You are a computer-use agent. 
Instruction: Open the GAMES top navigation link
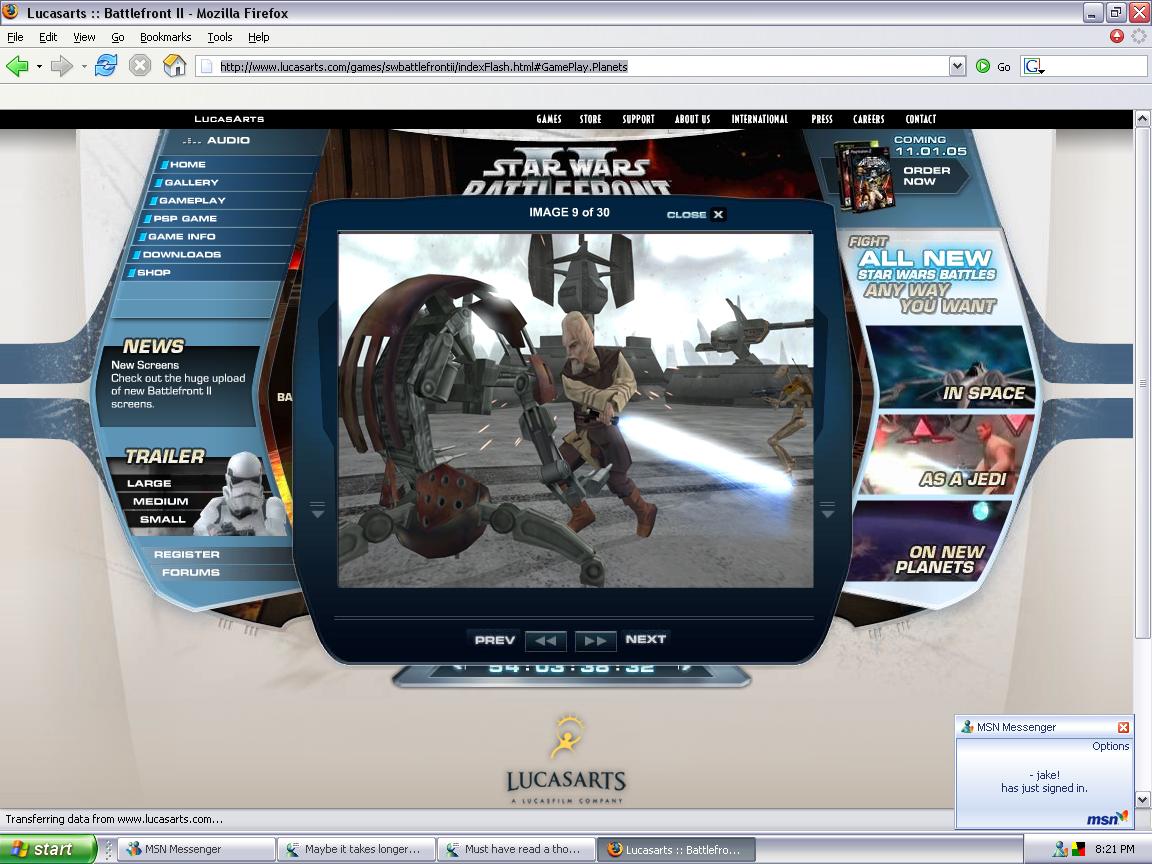pos(549,119)
